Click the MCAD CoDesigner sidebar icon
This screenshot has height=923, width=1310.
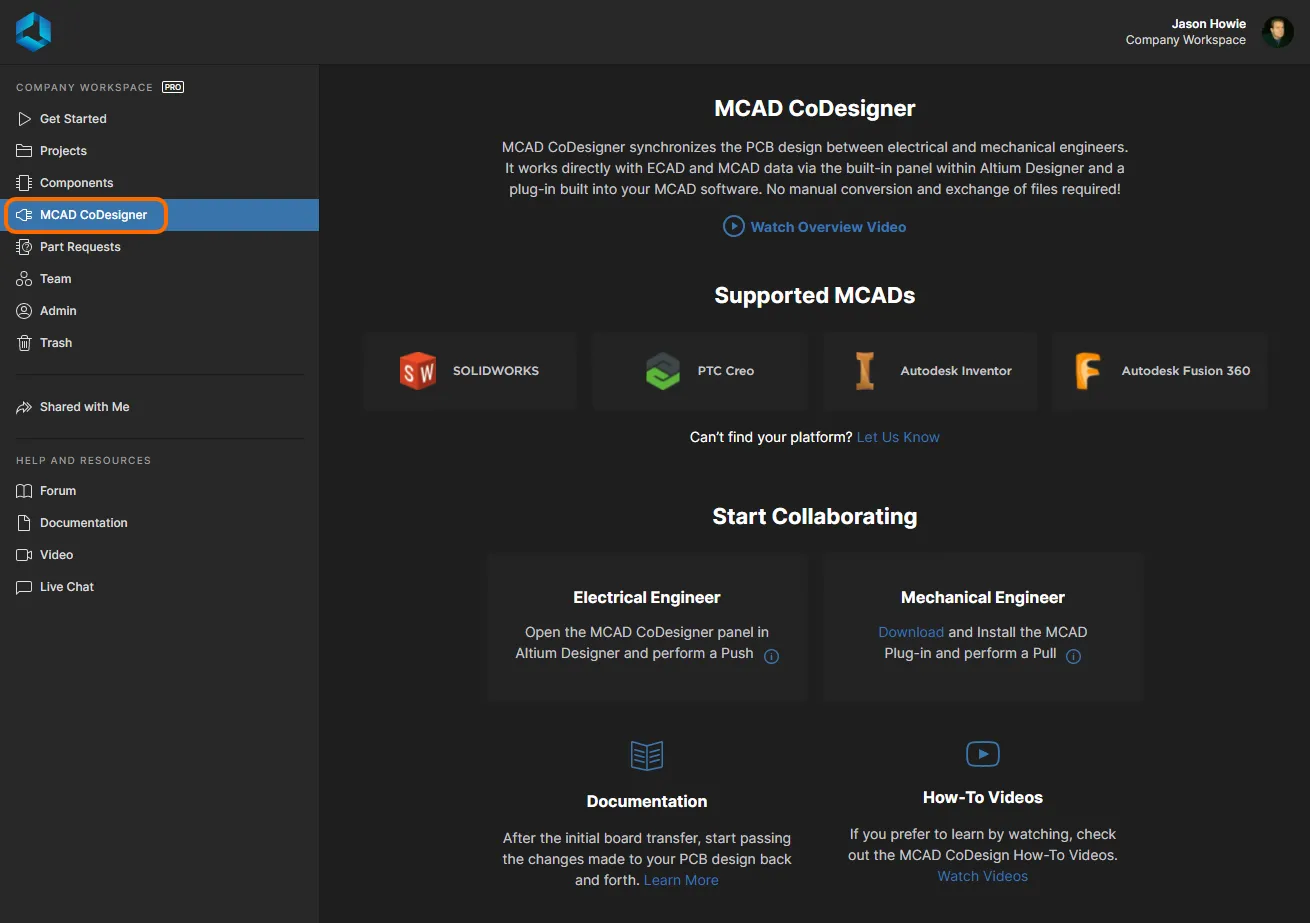click(x=24, y=215)
